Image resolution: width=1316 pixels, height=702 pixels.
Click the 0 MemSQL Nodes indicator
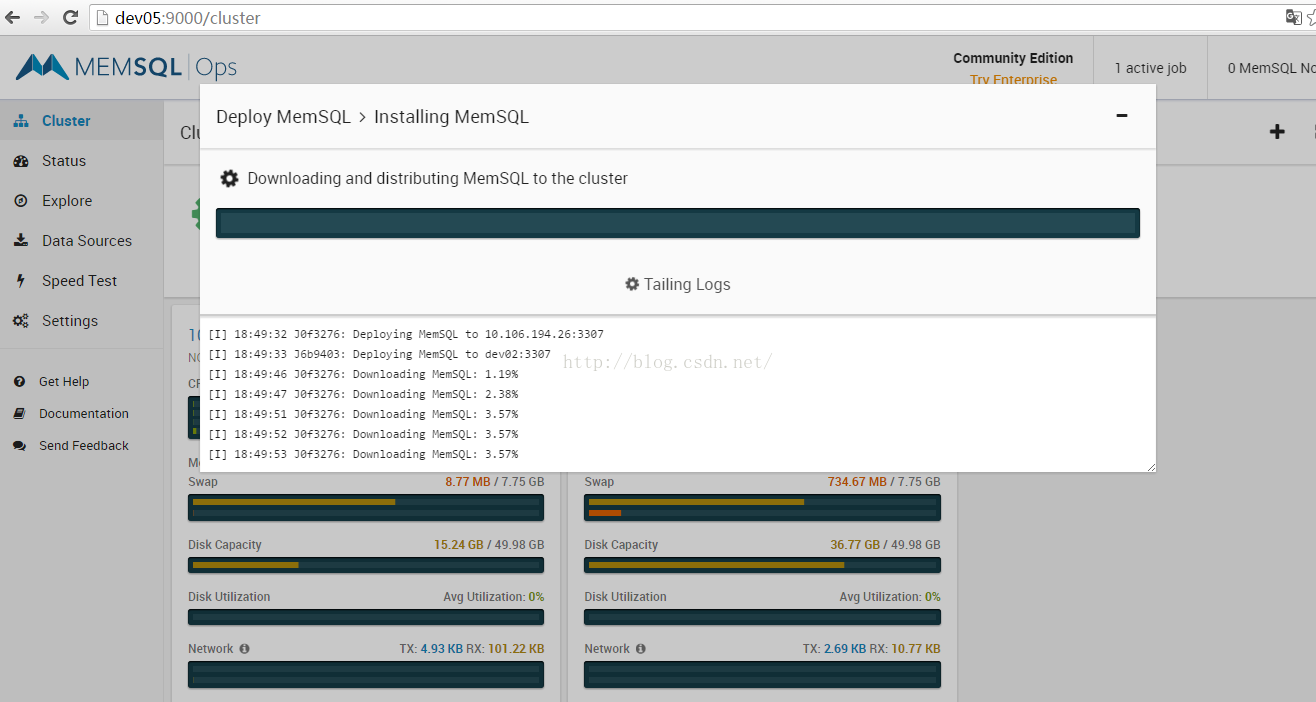(x=1271, y=68)
